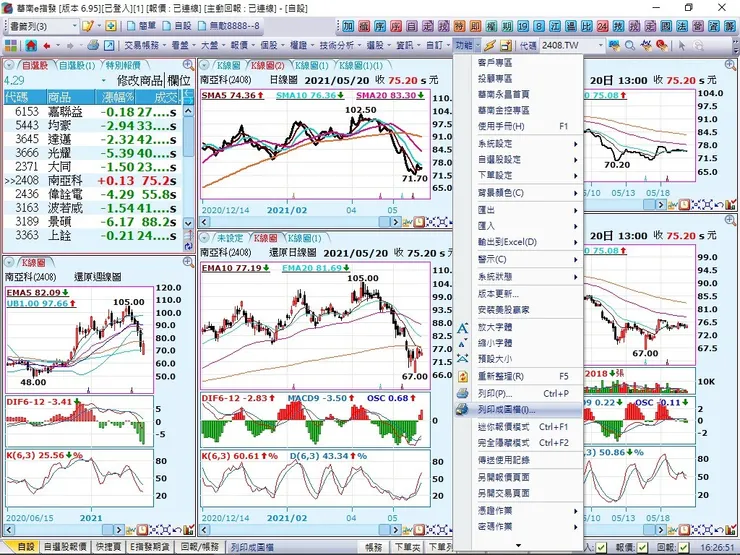The height and width of the screenshot is (555, 740).
Task: Toggle the 報價 connection checkbox in status bar
Action: (641, 547)
